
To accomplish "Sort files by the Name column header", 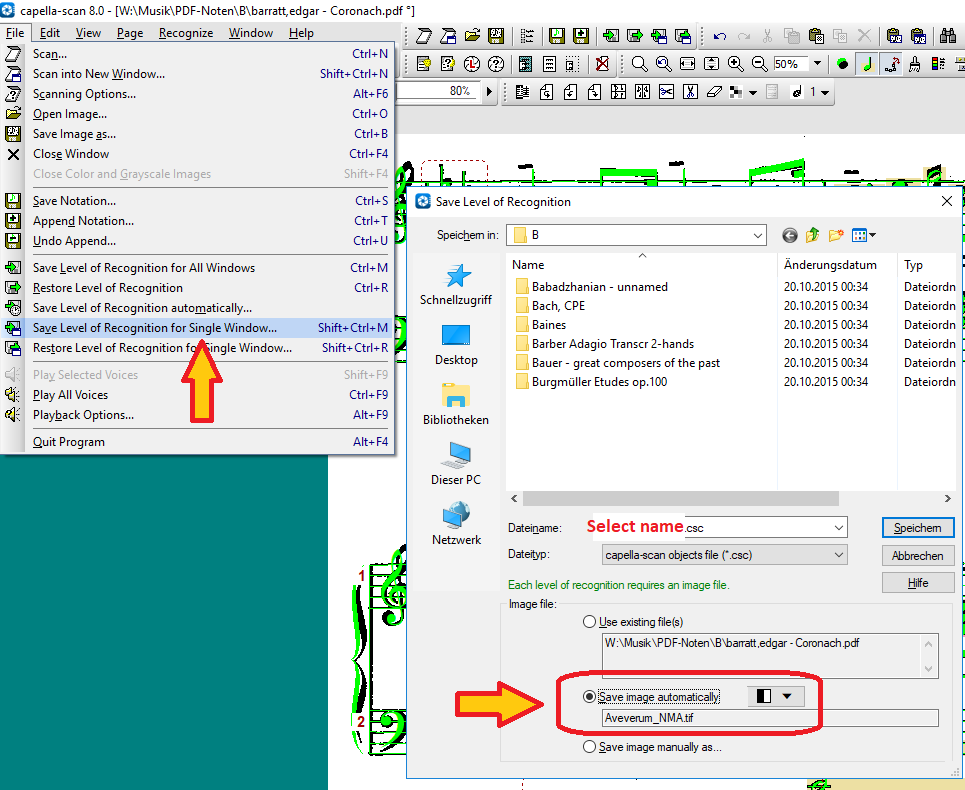I will pyautogui.click(x=642, y=265).
